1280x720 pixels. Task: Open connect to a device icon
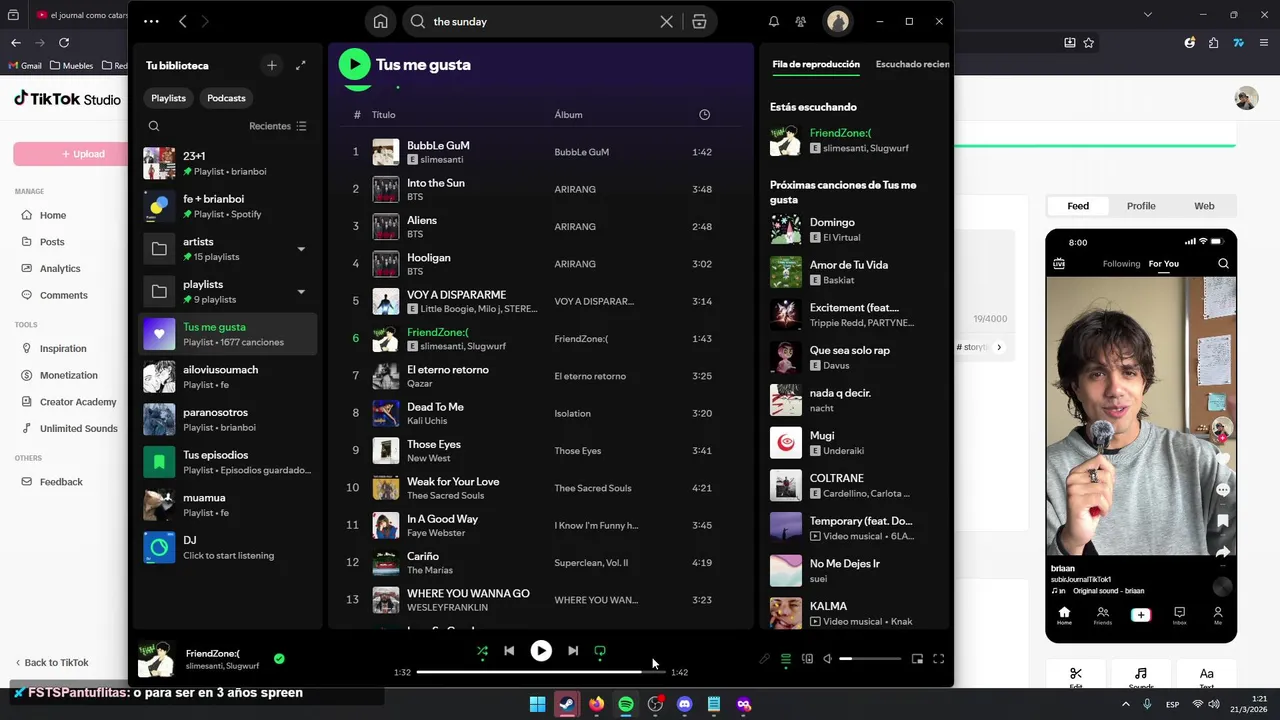coord(807,659)
